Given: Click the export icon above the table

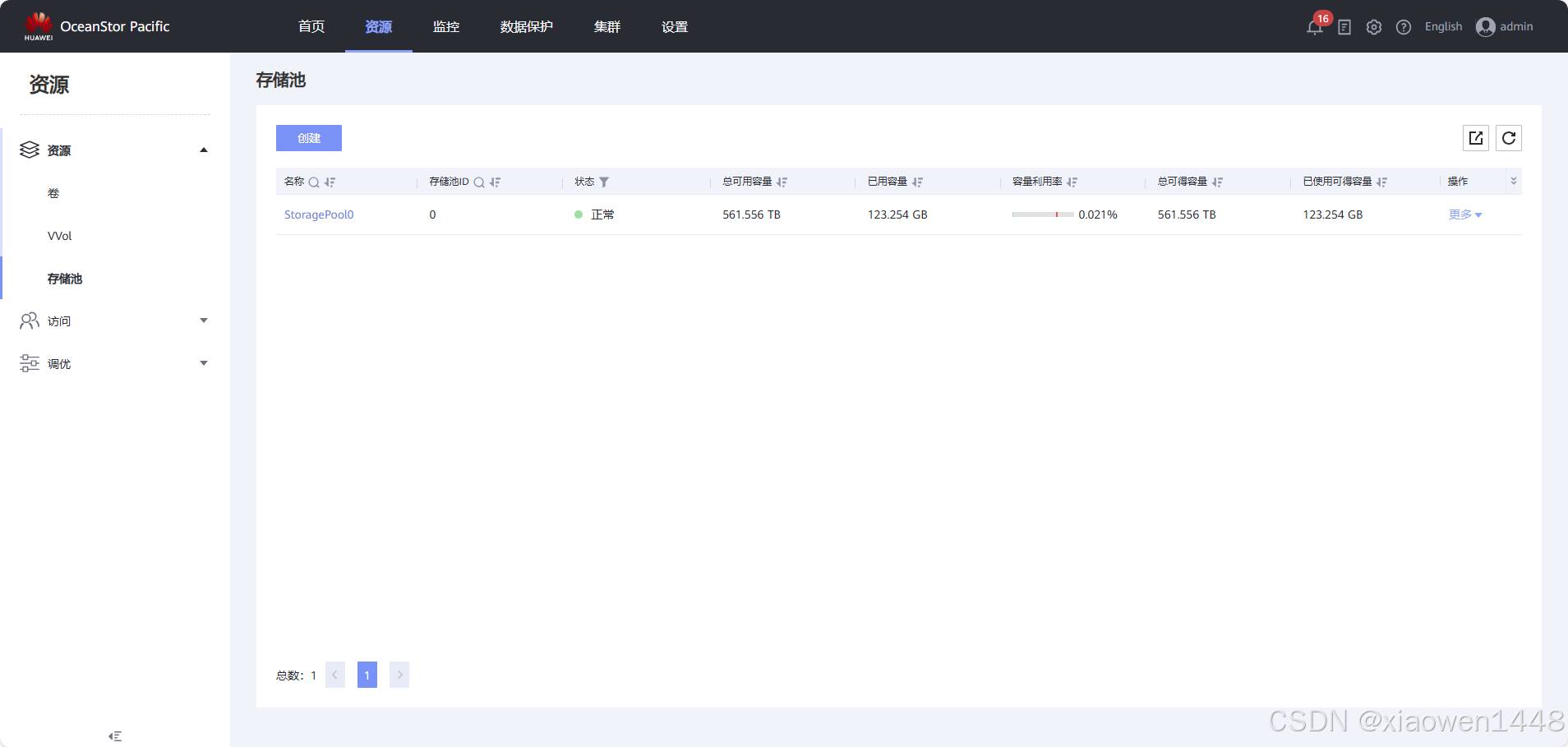Looking at the screenshot, I should (x=1476, y=138).
